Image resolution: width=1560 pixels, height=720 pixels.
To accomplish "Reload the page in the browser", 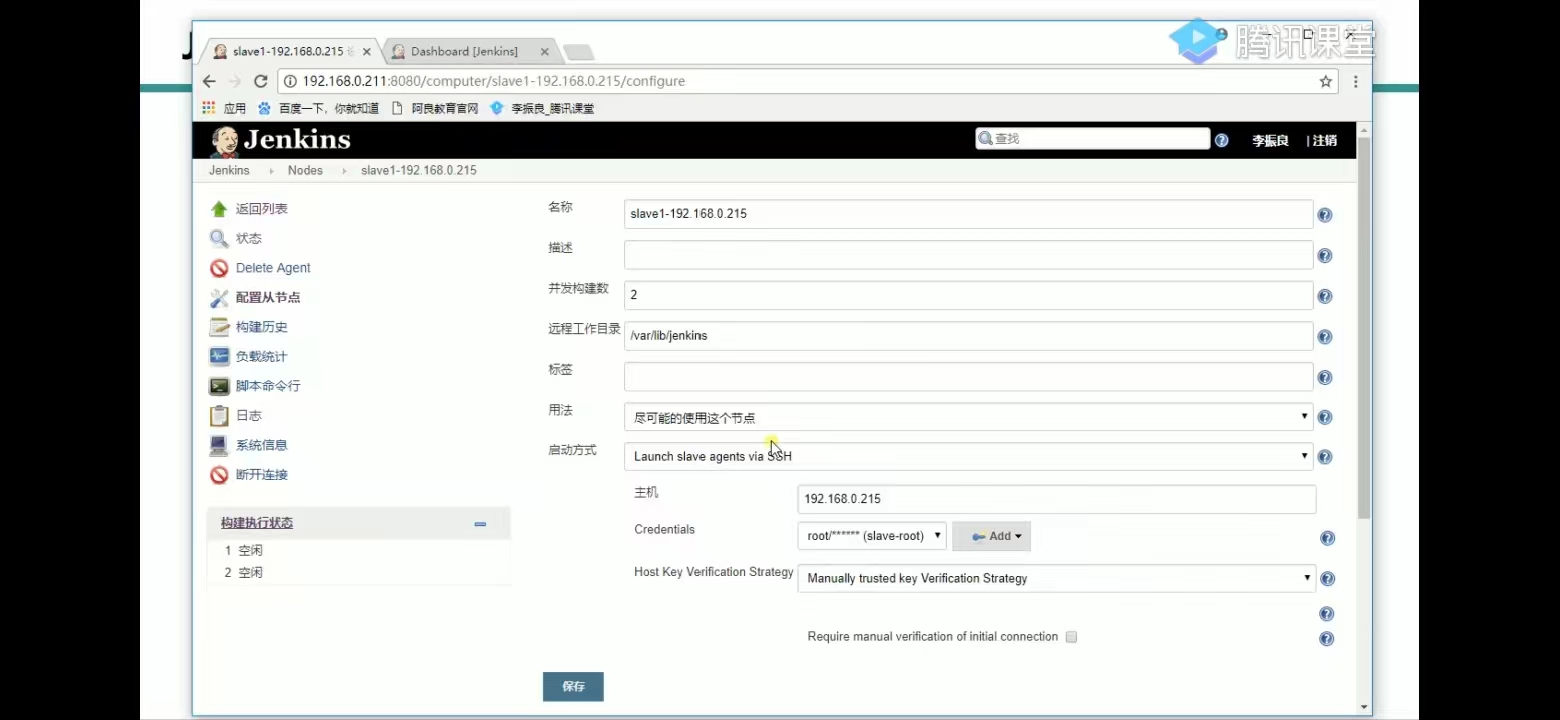I will point(261,81).
